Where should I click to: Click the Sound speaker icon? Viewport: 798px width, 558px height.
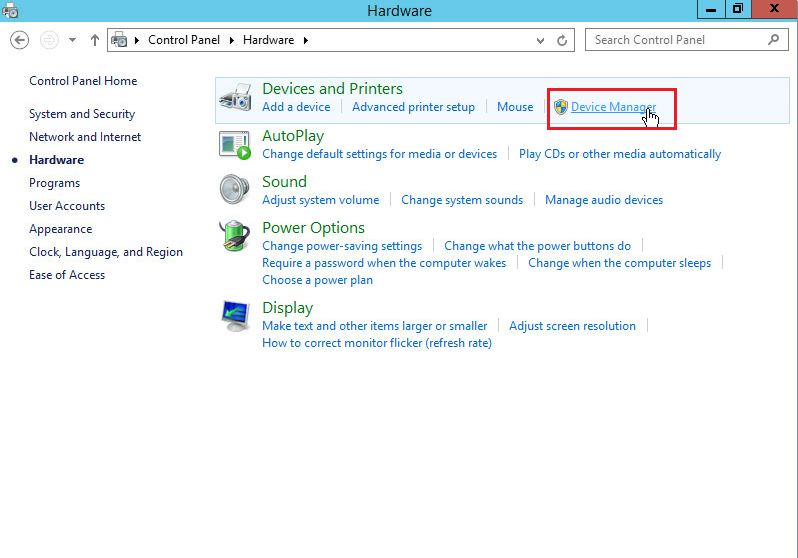point(235,189)
